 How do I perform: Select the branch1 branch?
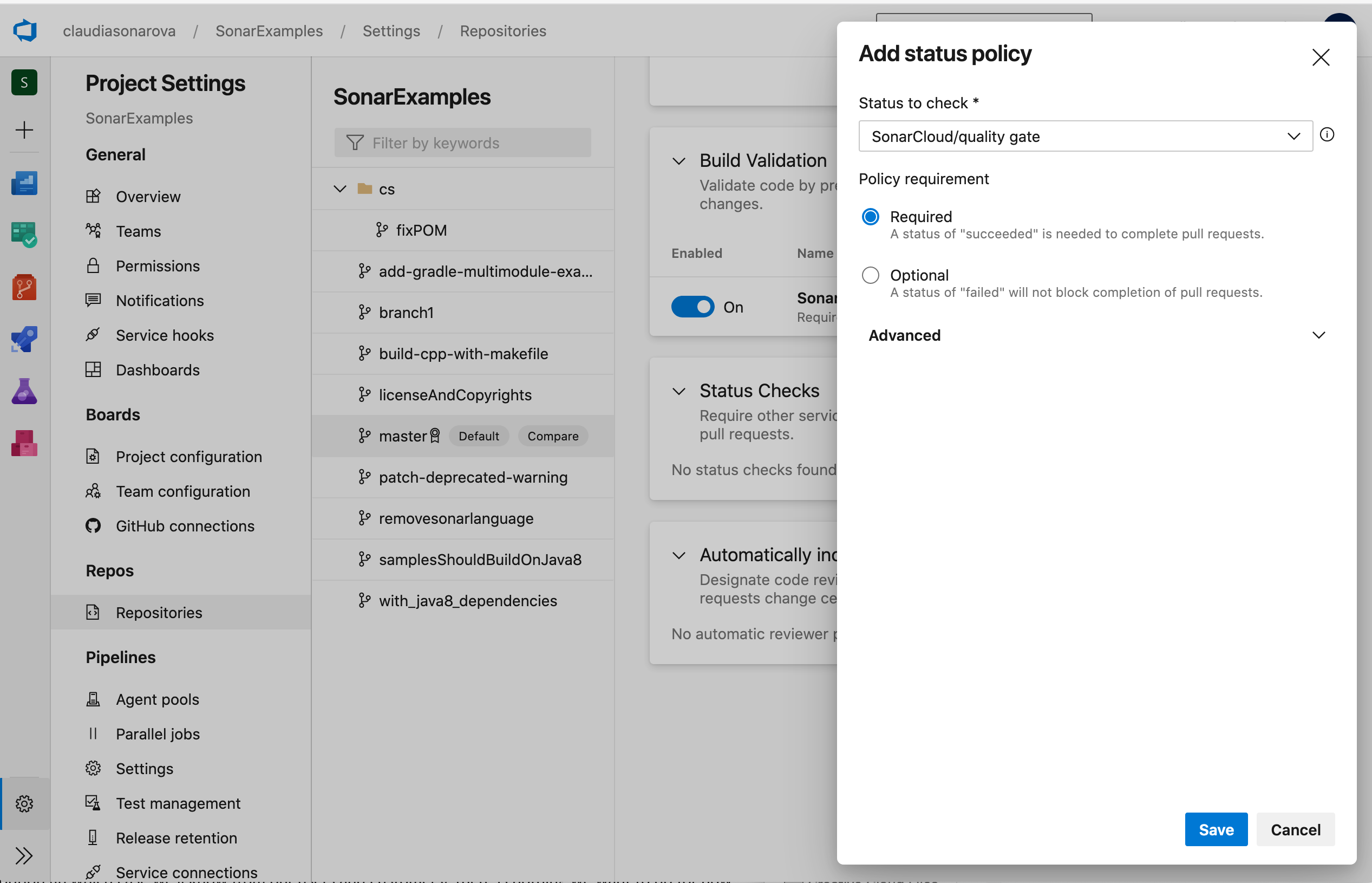click(x=462, y=312)
